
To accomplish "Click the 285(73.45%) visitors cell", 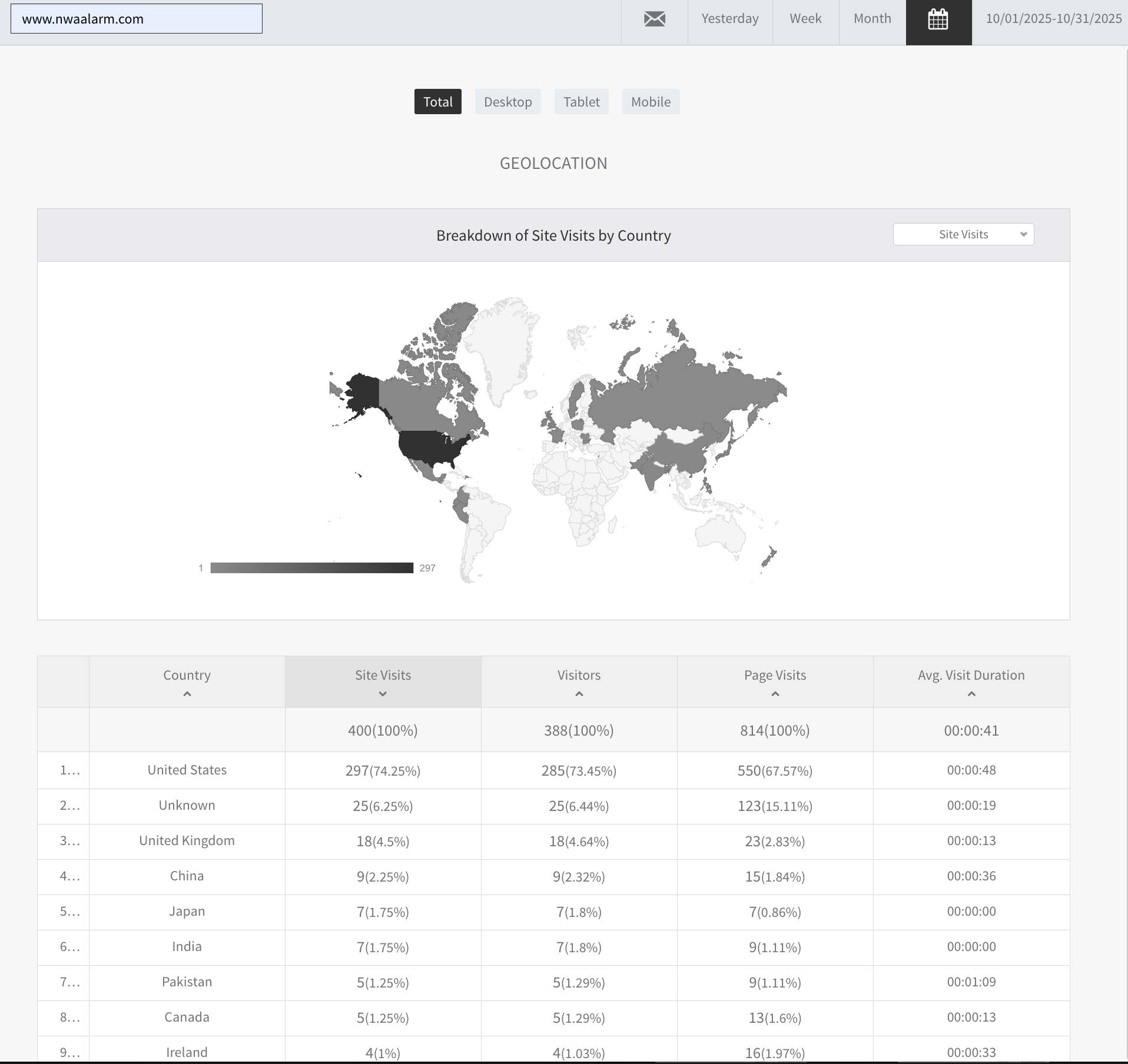I will 579,771.
